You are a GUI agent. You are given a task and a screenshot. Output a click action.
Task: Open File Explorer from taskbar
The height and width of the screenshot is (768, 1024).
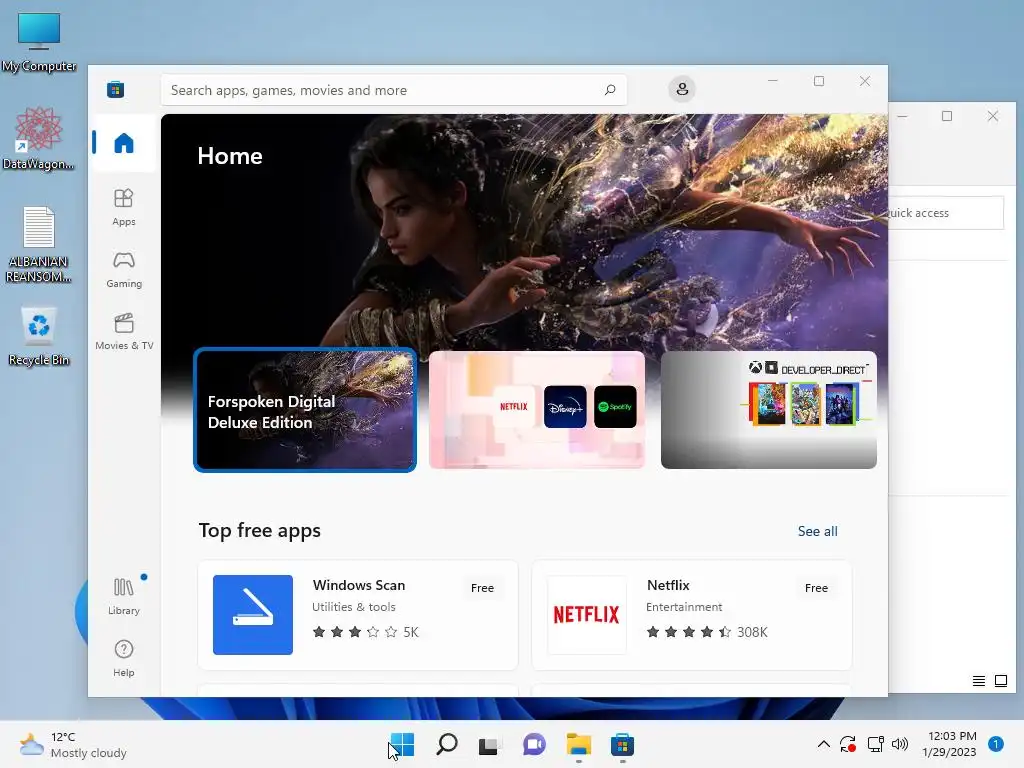tap(579, 744)
